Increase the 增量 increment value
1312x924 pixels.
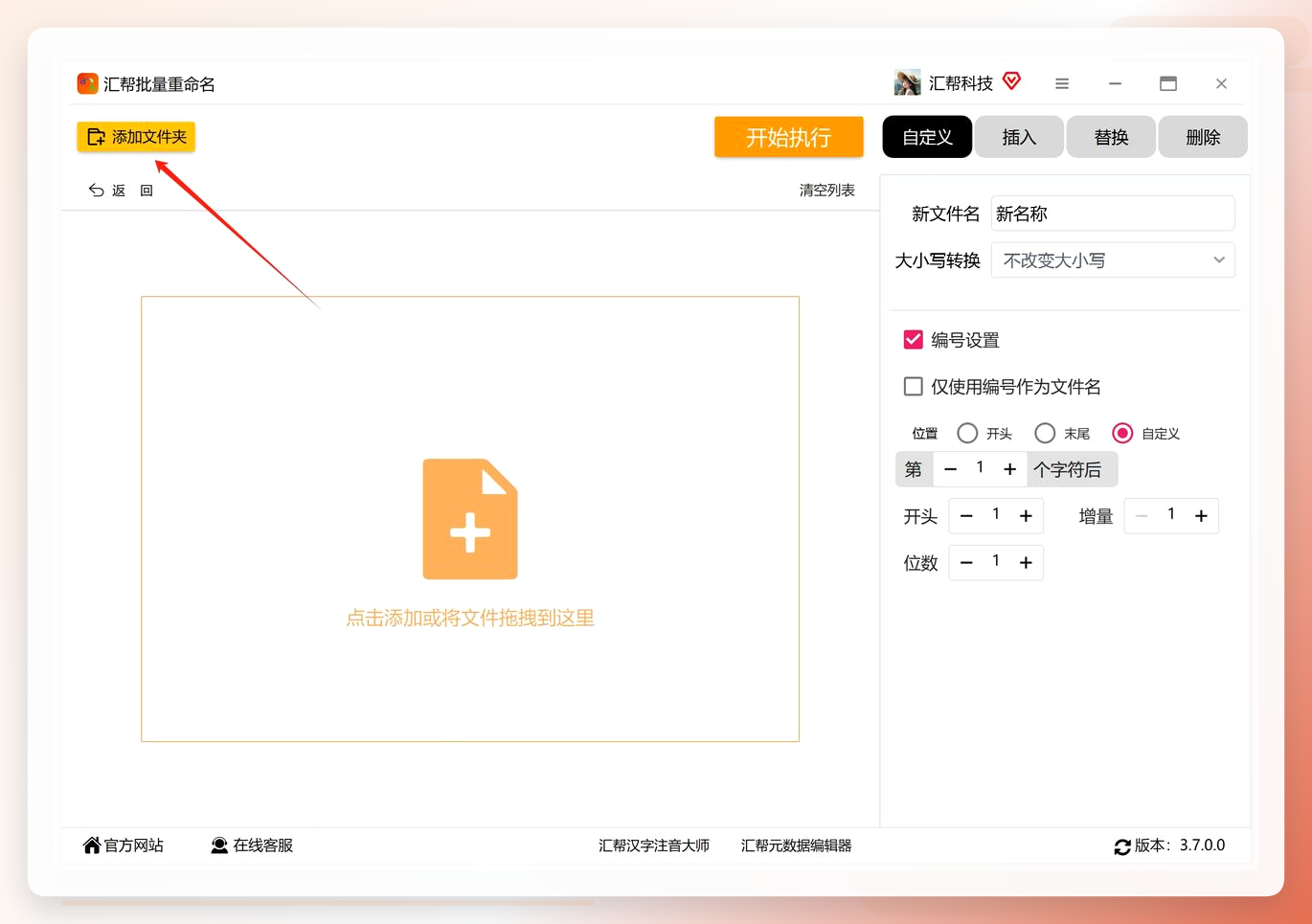click(1201, 516)
